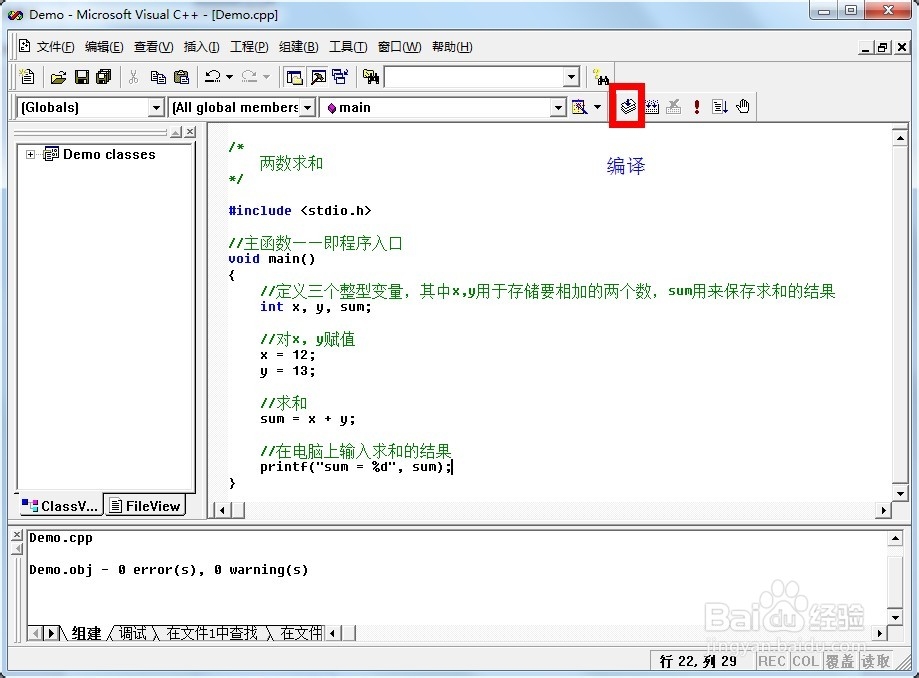Open the [Globals] class dropdown
Image resolution: width=919 pixels, height=678 pixels.
(x=155, y=108)
